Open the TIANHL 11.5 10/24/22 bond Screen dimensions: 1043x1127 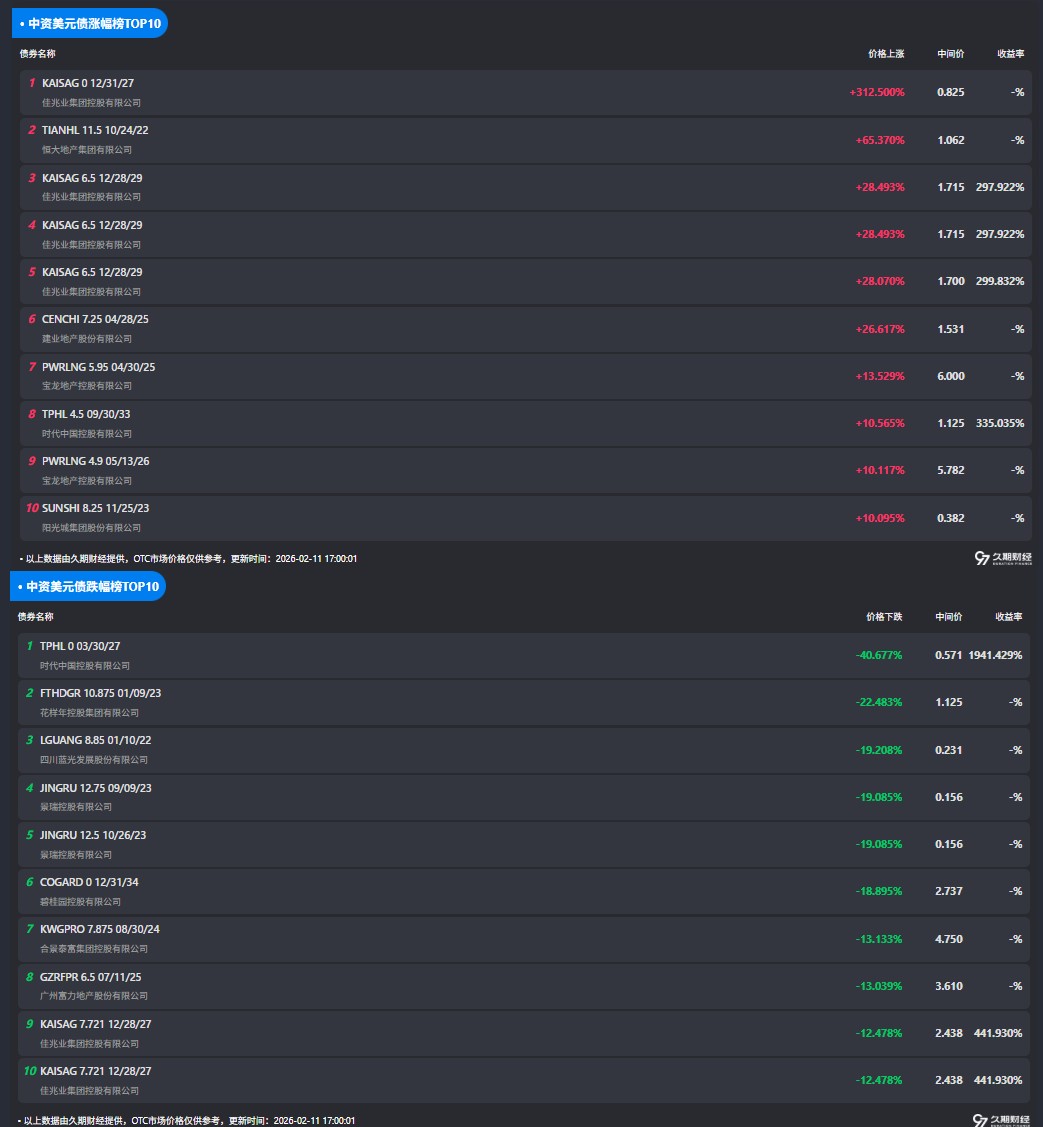tap(95, 130)
